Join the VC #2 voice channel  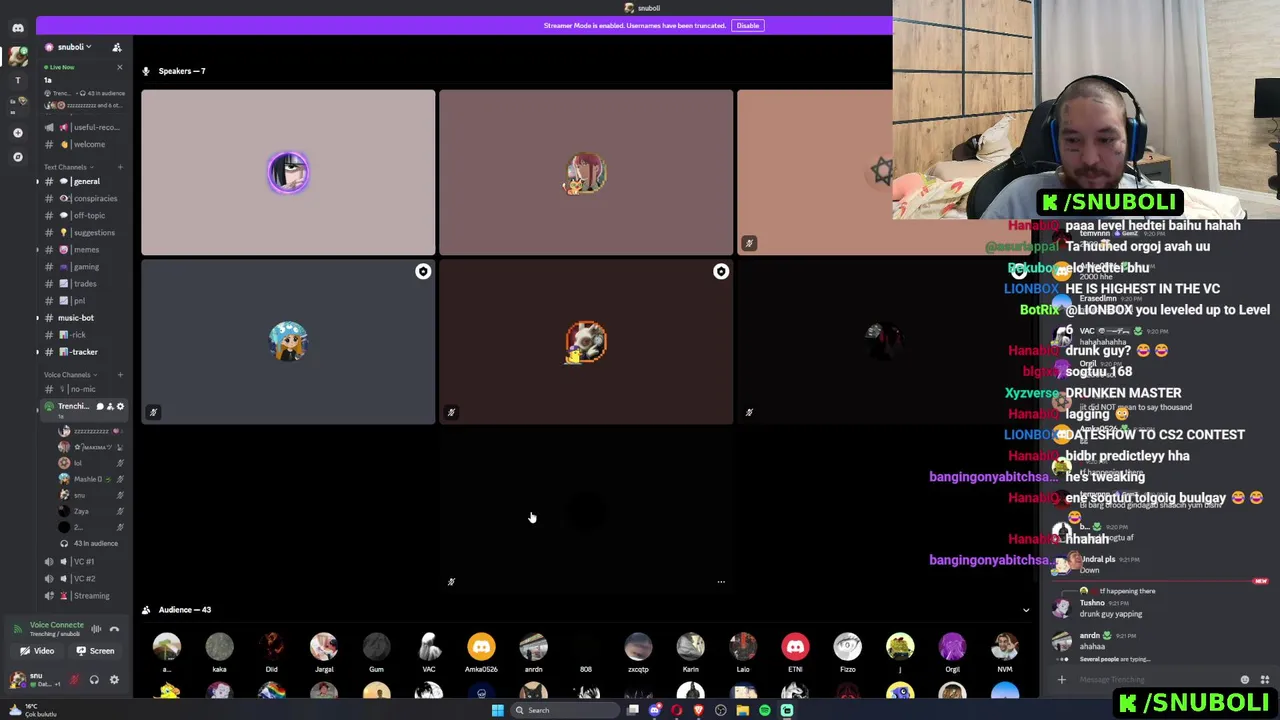point(84,578)
